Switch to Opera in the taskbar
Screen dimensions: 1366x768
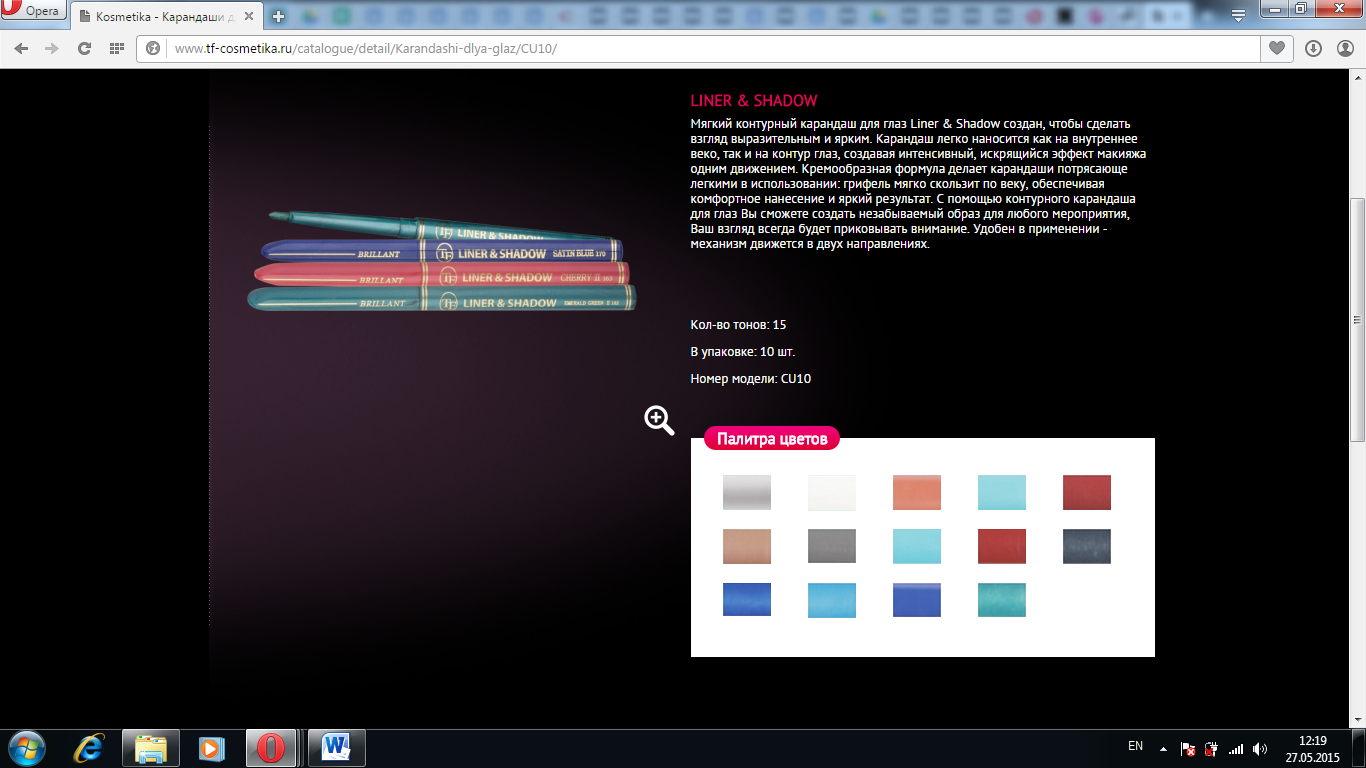[x=271, y=748]
